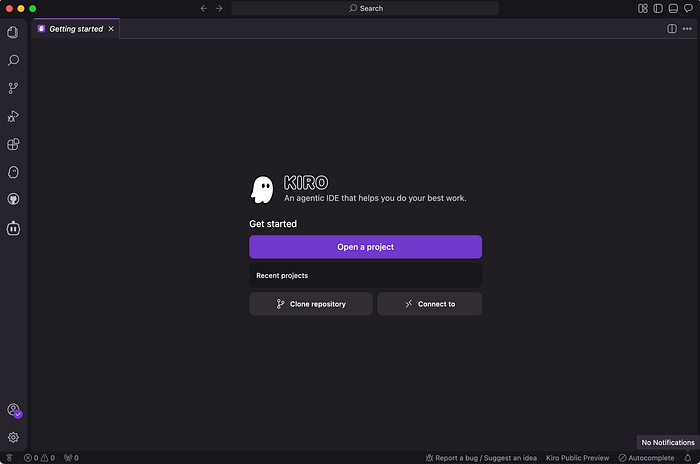This screenshot has width=700, height=464.
Task: Open the editor More Actions ellipsis
Action: [x=687, y=29]
